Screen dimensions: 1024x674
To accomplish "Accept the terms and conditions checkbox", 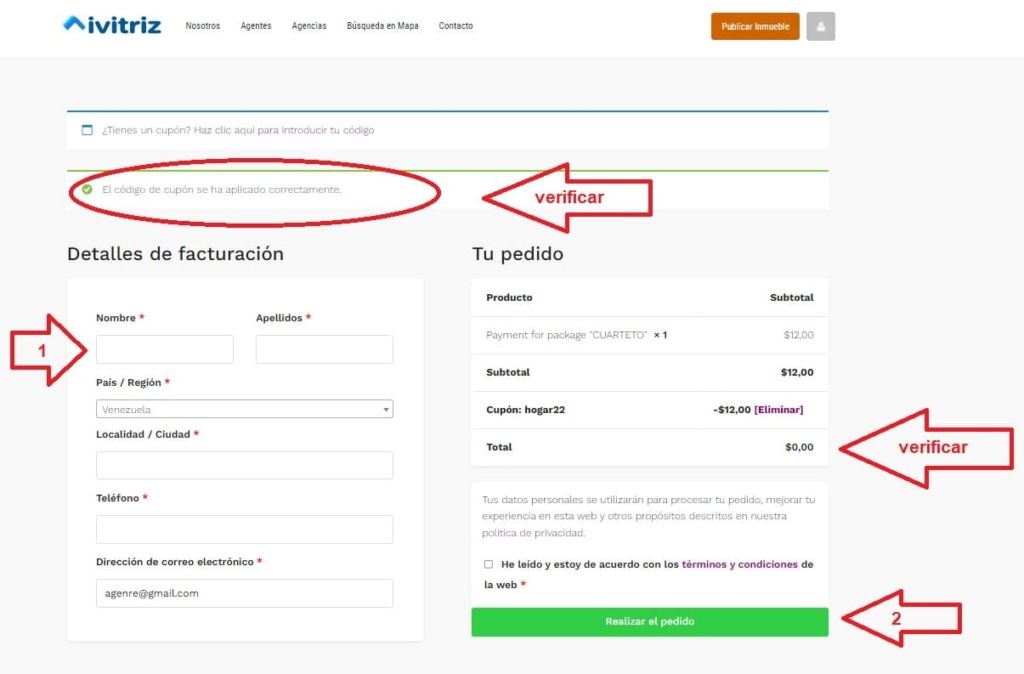I will (x=488, y=564).
